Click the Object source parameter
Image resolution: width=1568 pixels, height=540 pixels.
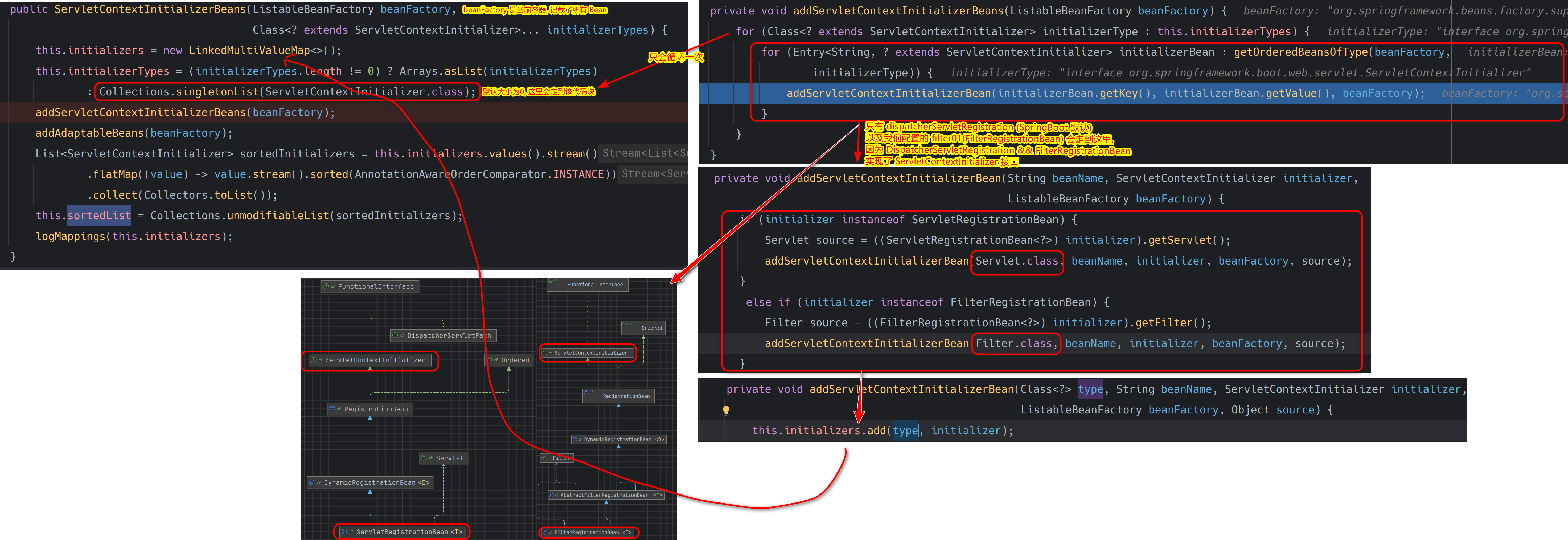tap(1272, 410)
